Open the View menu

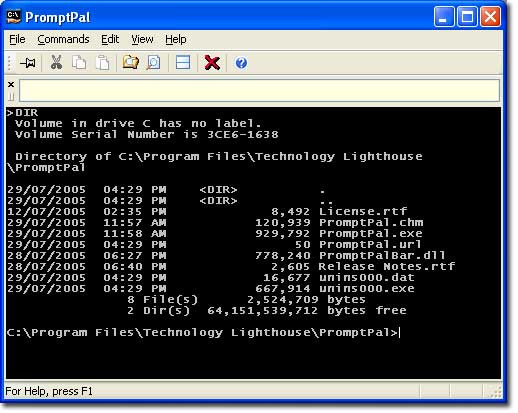coord(142,39)
